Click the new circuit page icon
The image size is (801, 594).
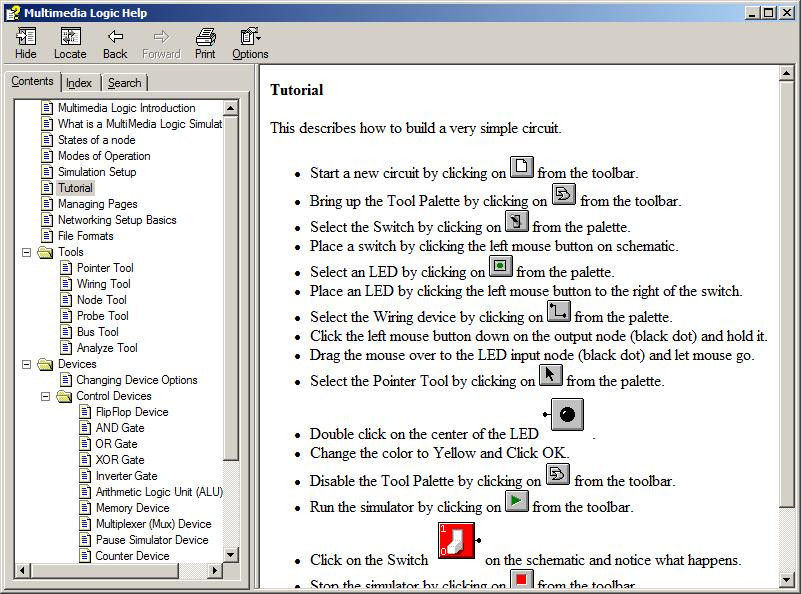(x=522, y=167)
